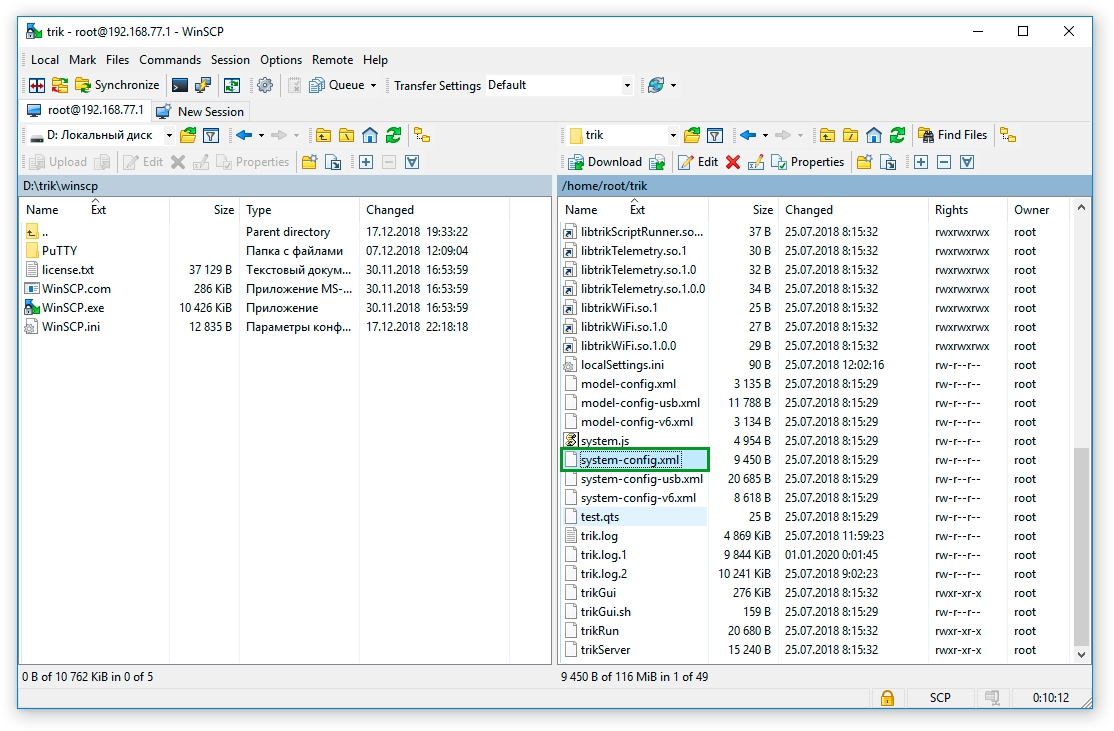Expand remote panel back-history dropdown arrow
The width and height of the screenshot is (1114, 731).
(765, 135)
